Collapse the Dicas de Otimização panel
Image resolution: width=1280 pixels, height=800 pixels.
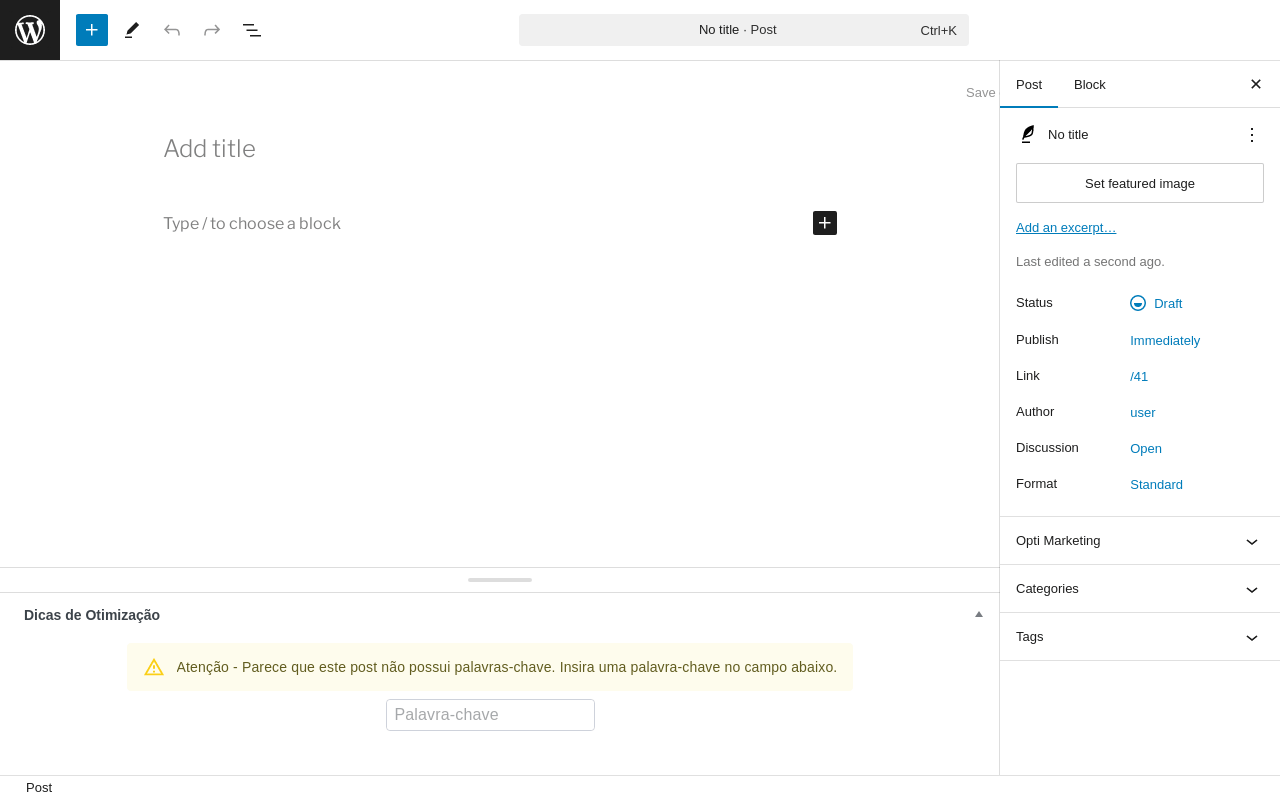coord(979,615)
